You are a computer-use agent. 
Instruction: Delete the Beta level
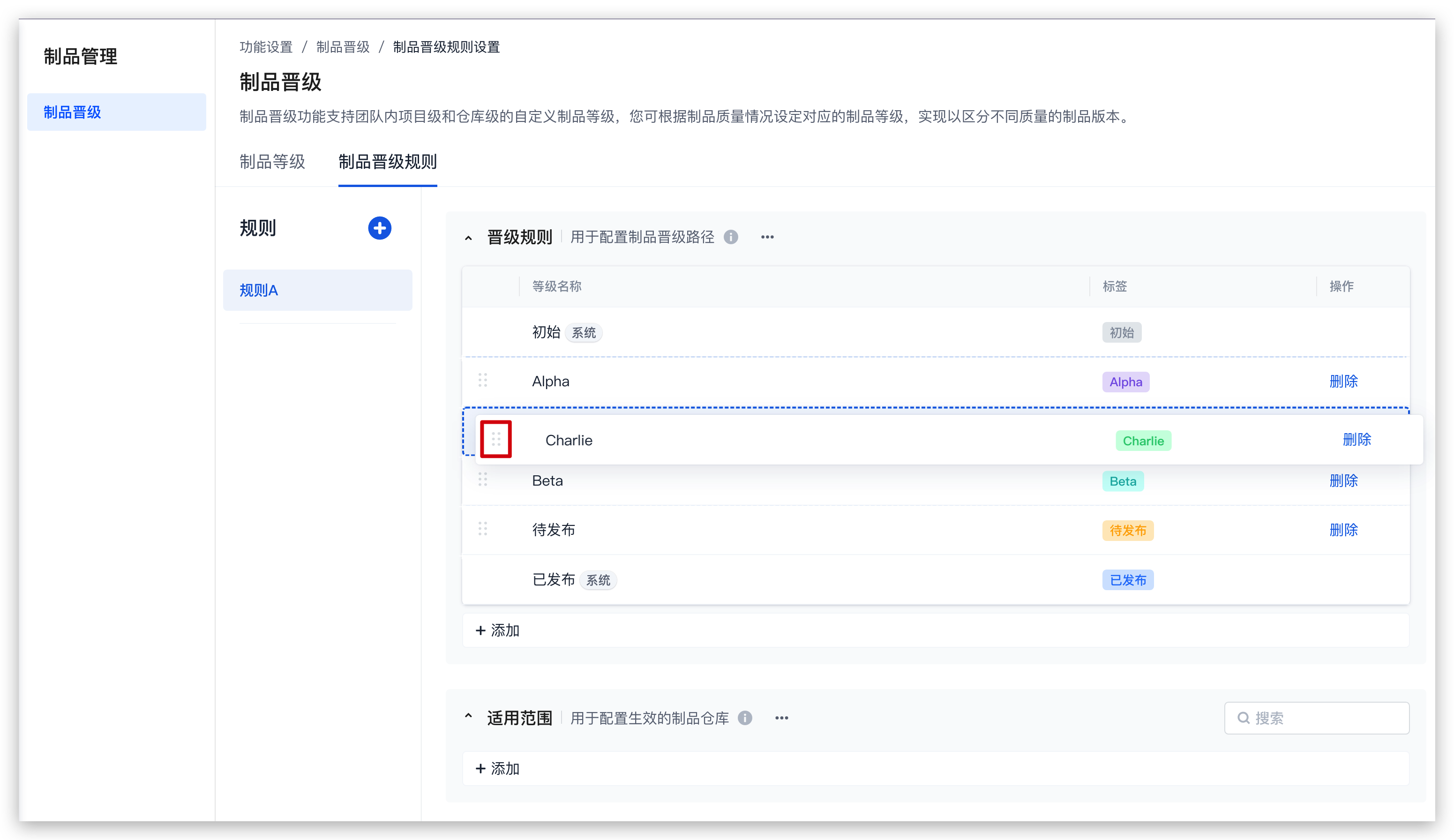1343,480
